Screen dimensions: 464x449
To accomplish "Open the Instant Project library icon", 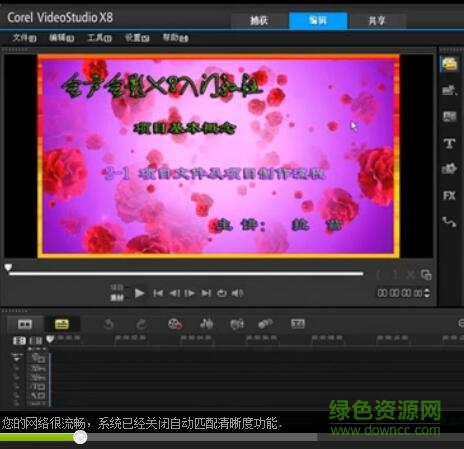I will pyautogui.click(x=449, y=90).
